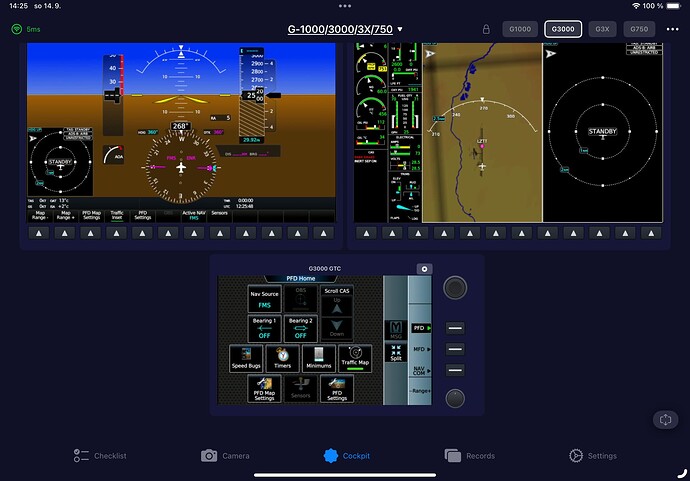Tap the MFD moving map display
690x481 pixels.
click(482, 132)
